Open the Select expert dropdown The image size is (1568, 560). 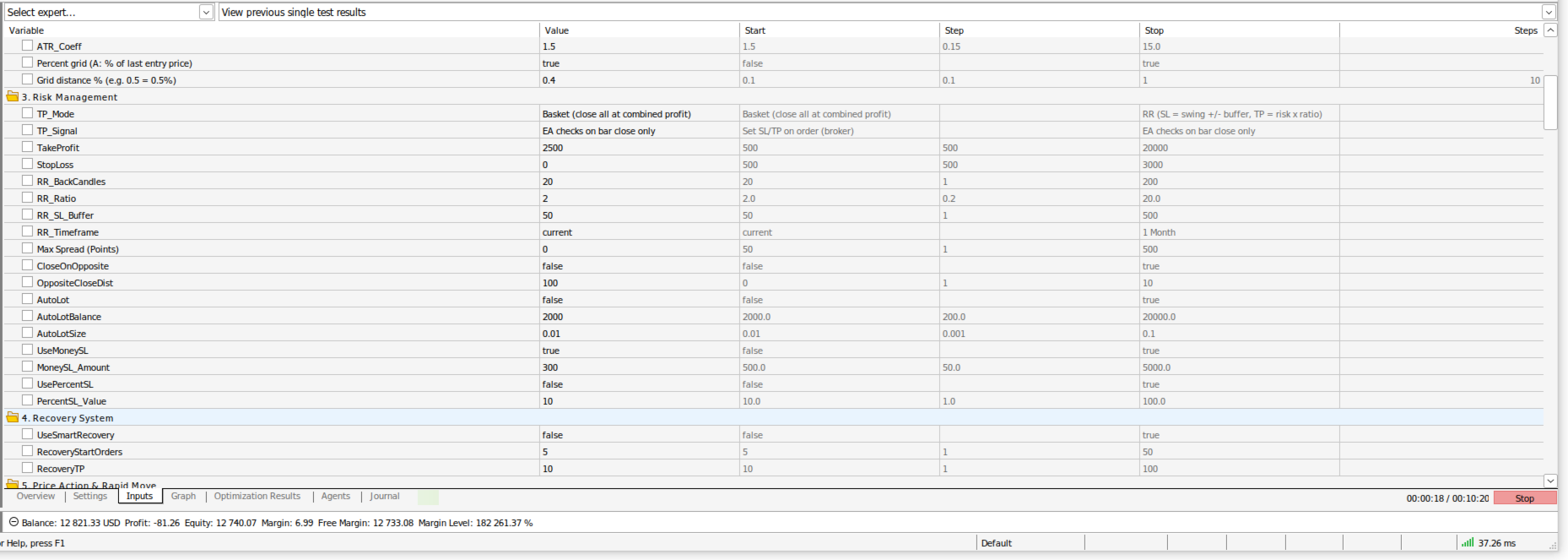(206, 12)
